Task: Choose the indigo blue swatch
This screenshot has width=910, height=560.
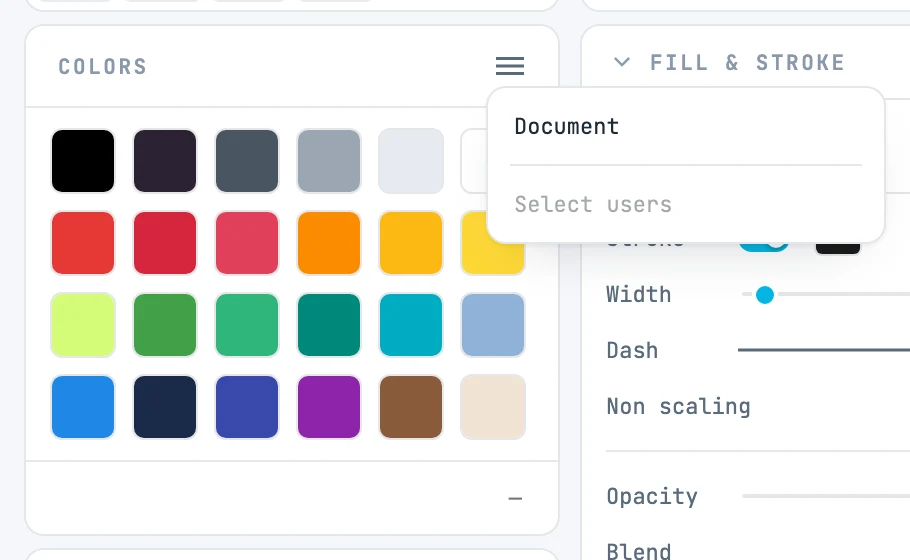Action: 247,407
